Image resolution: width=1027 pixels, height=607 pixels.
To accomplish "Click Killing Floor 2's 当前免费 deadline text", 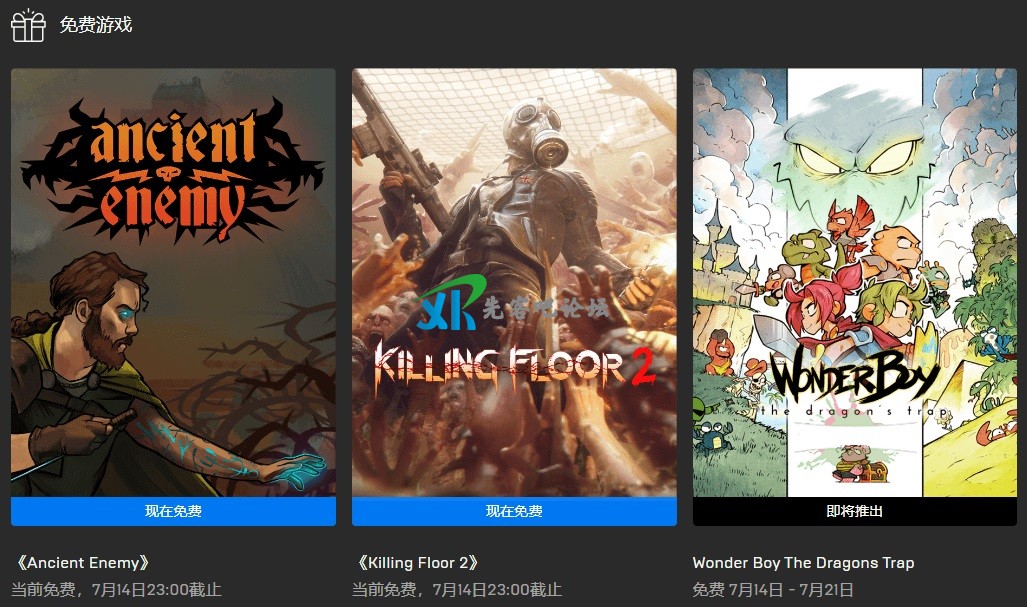I will (x=457, y=590).
